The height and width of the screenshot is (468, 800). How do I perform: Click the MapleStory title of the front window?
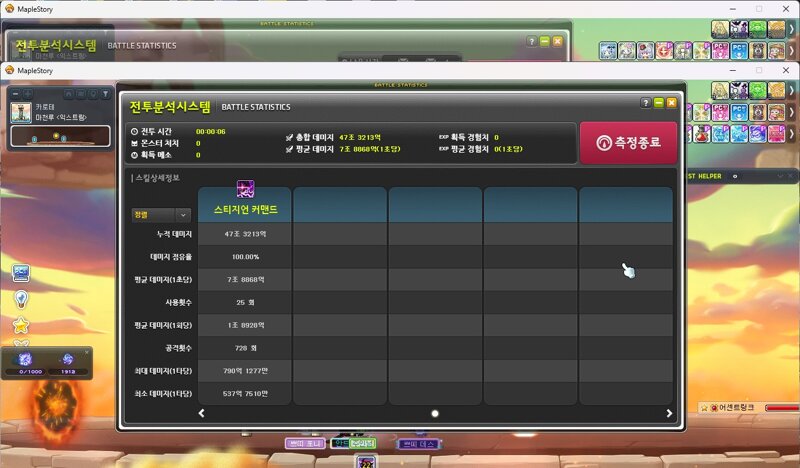35,70
